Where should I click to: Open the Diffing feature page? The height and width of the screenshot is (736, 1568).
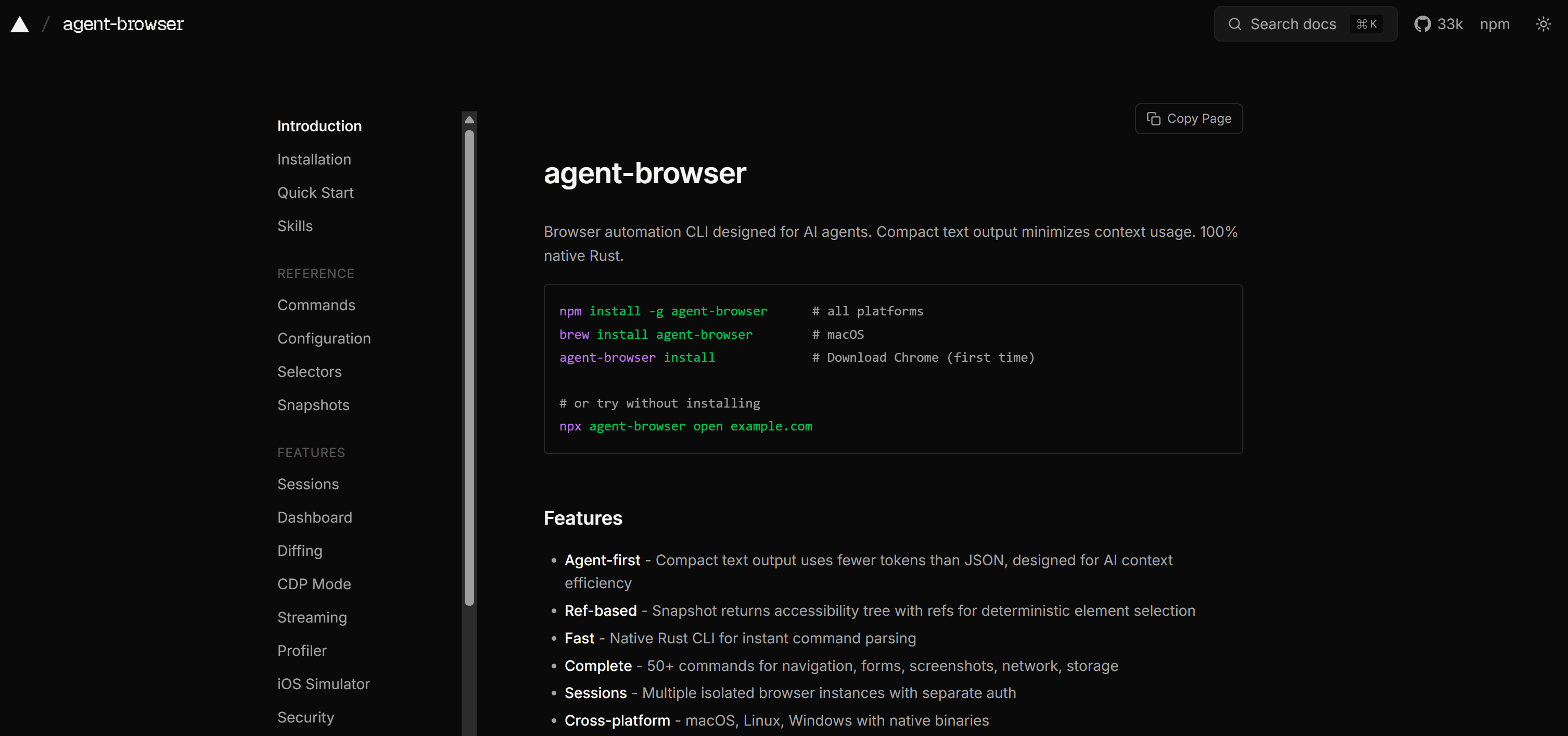coord(299,551)
